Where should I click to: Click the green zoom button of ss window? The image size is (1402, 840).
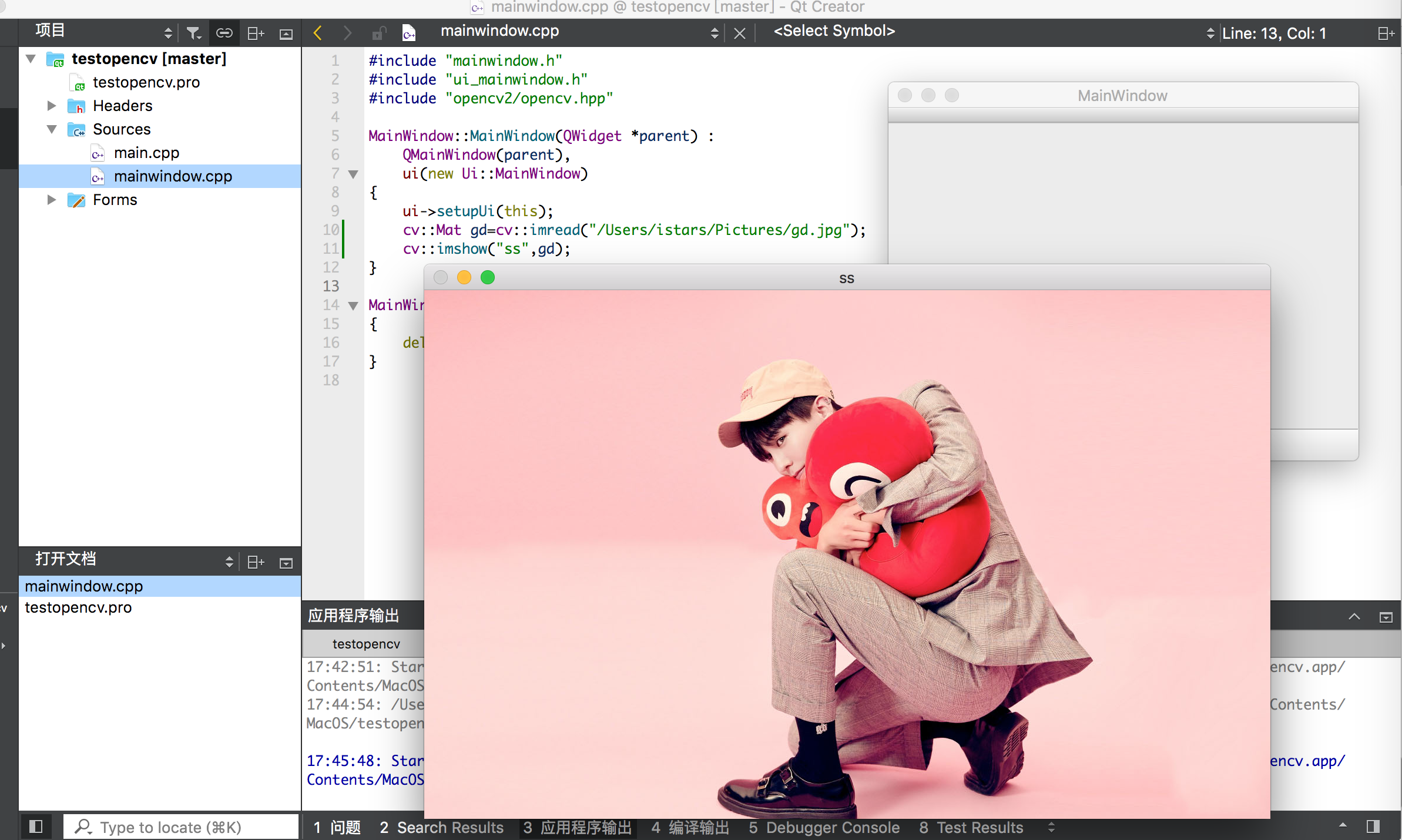click(x=488, y=277)
